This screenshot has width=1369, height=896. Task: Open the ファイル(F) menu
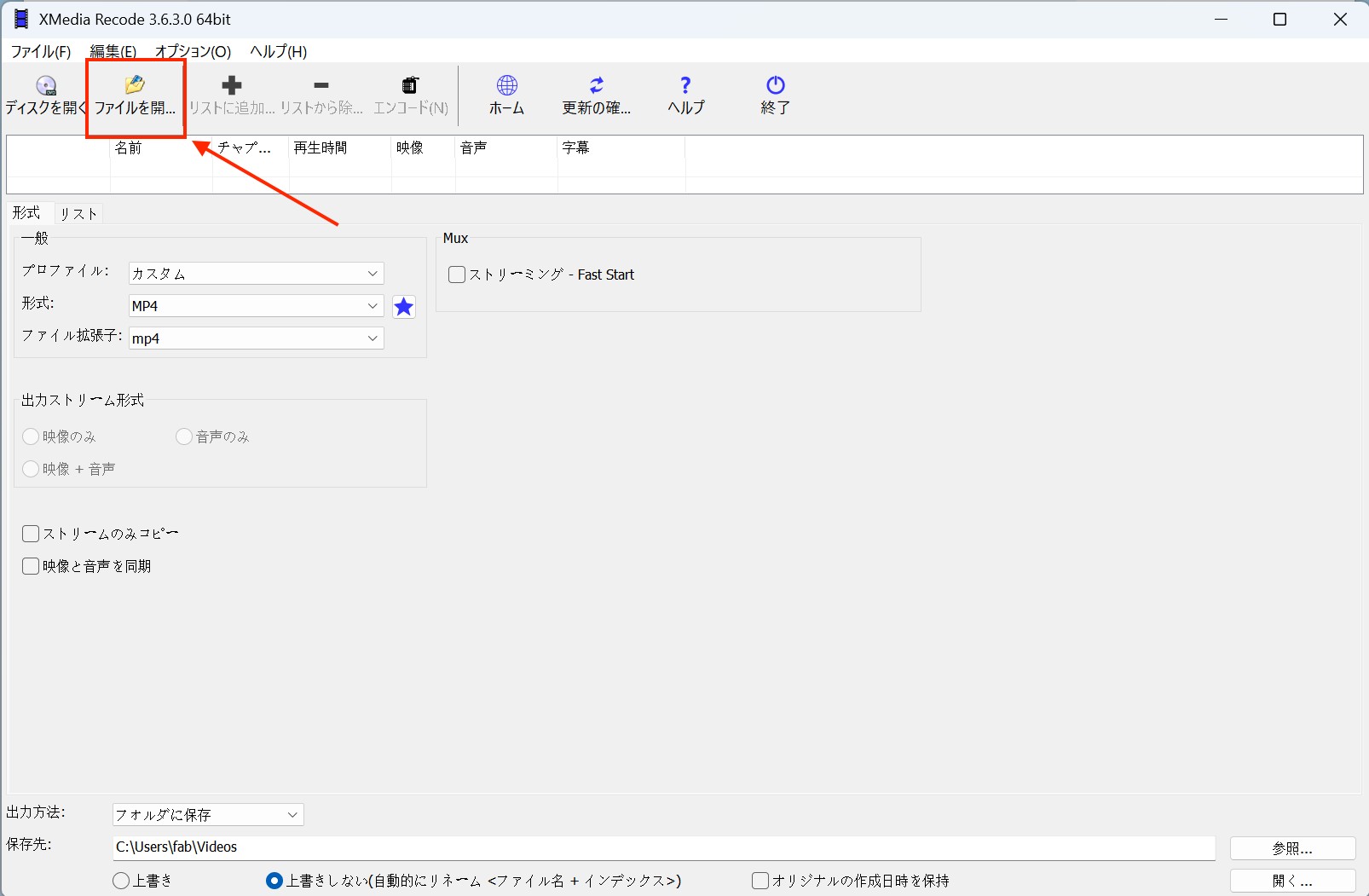coord(41,51)
